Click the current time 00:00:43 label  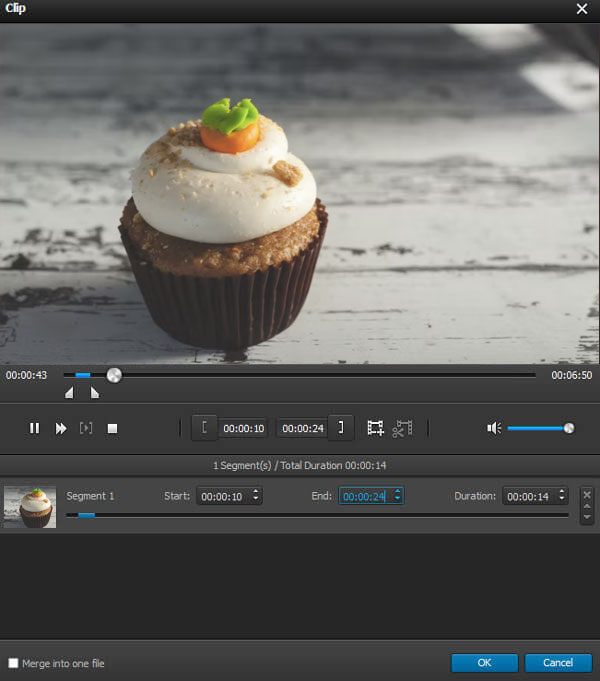point(27,375)
